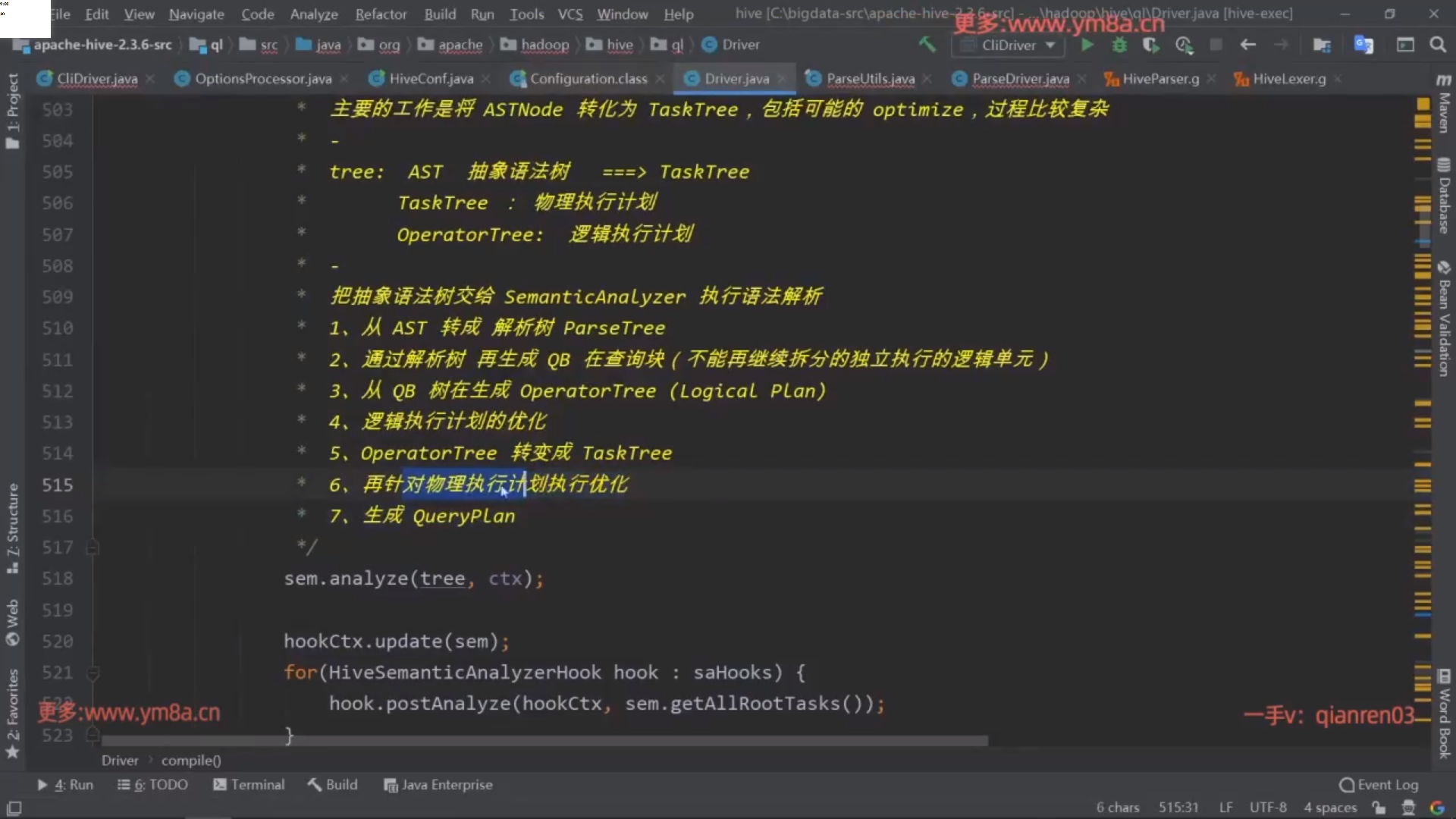Open the Google Translate toolbar icon
Screen dimensions: 1456x819
coord(1363,45)
